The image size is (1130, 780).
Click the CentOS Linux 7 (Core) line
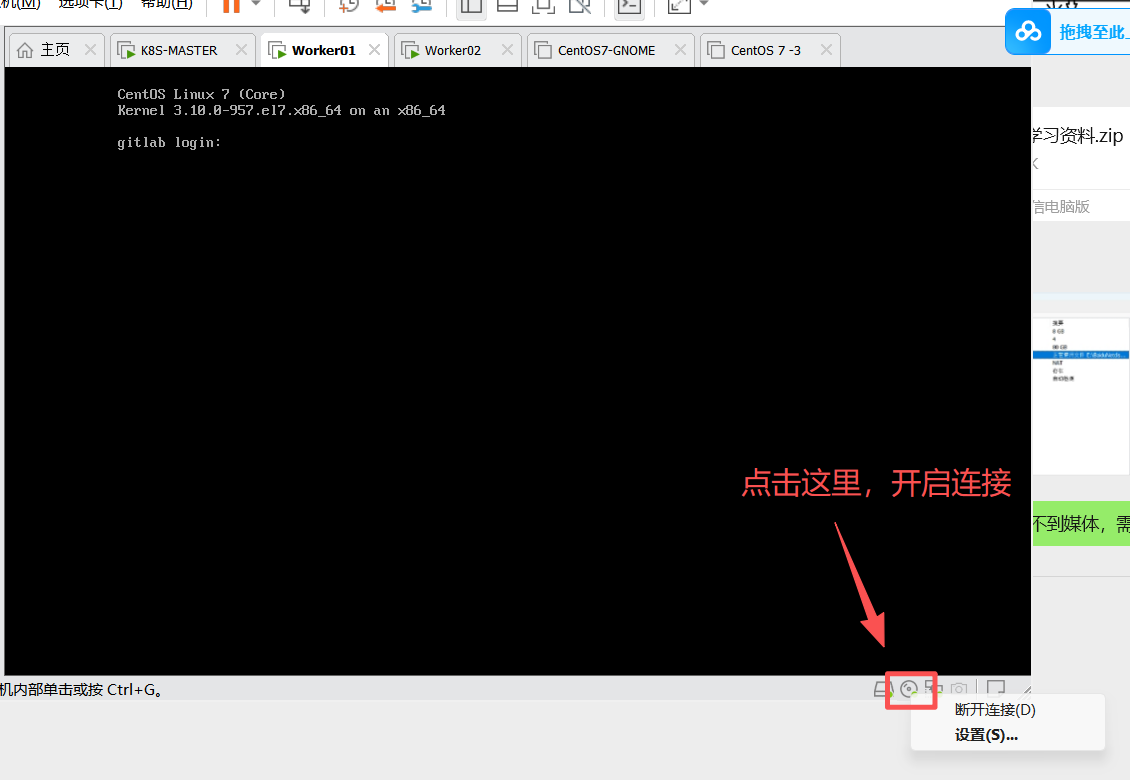point(201,94)
